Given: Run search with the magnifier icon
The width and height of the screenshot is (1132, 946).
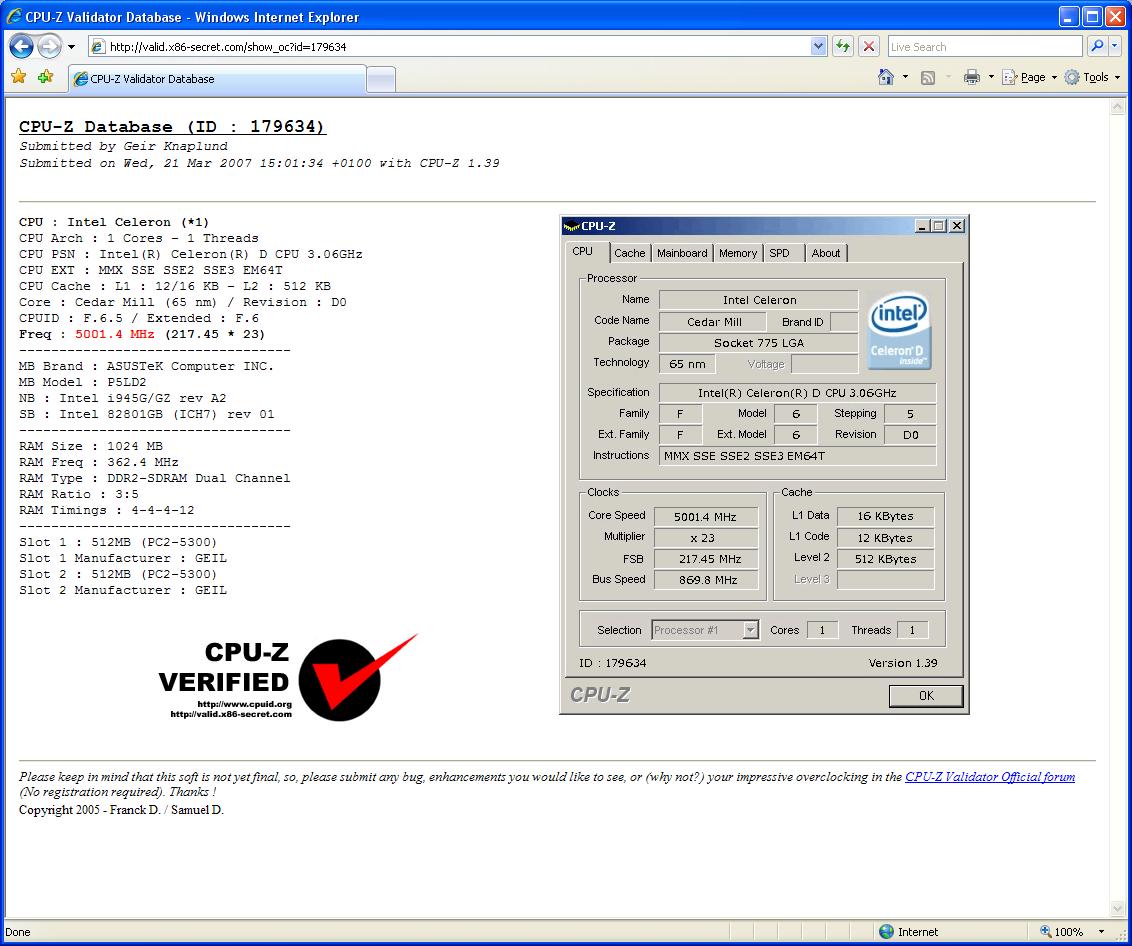Looking at the screenshot, I should click(1097, 46).
